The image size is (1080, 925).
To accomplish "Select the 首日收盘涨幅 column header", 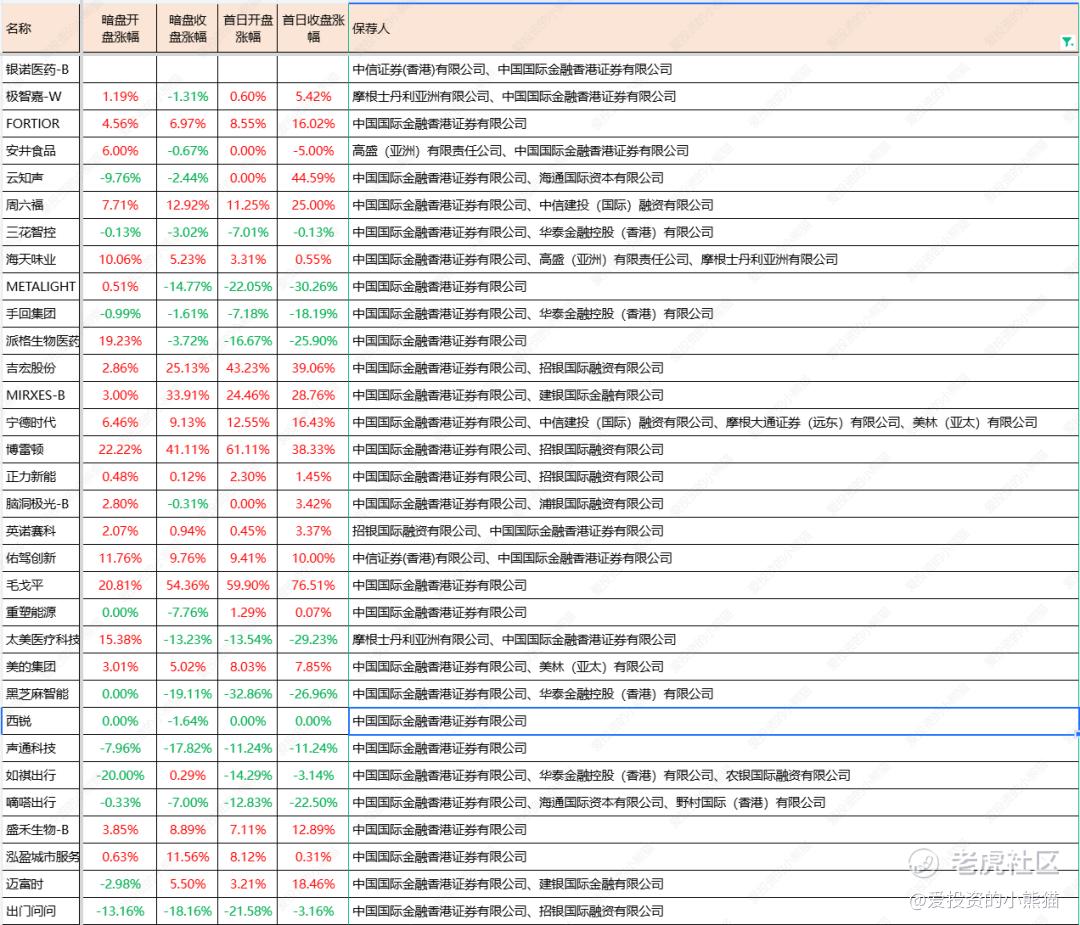I will click(313, 28).
